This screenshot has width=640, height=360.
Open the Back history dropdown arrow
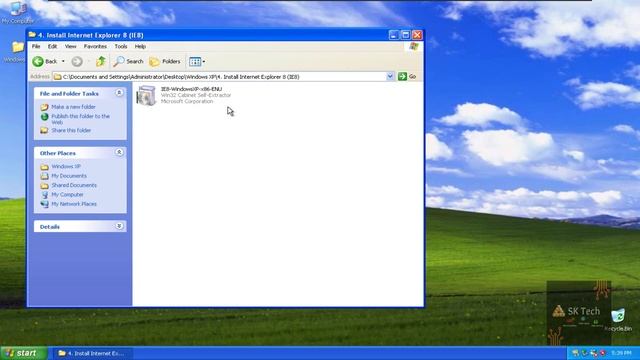tap(63, 61)
